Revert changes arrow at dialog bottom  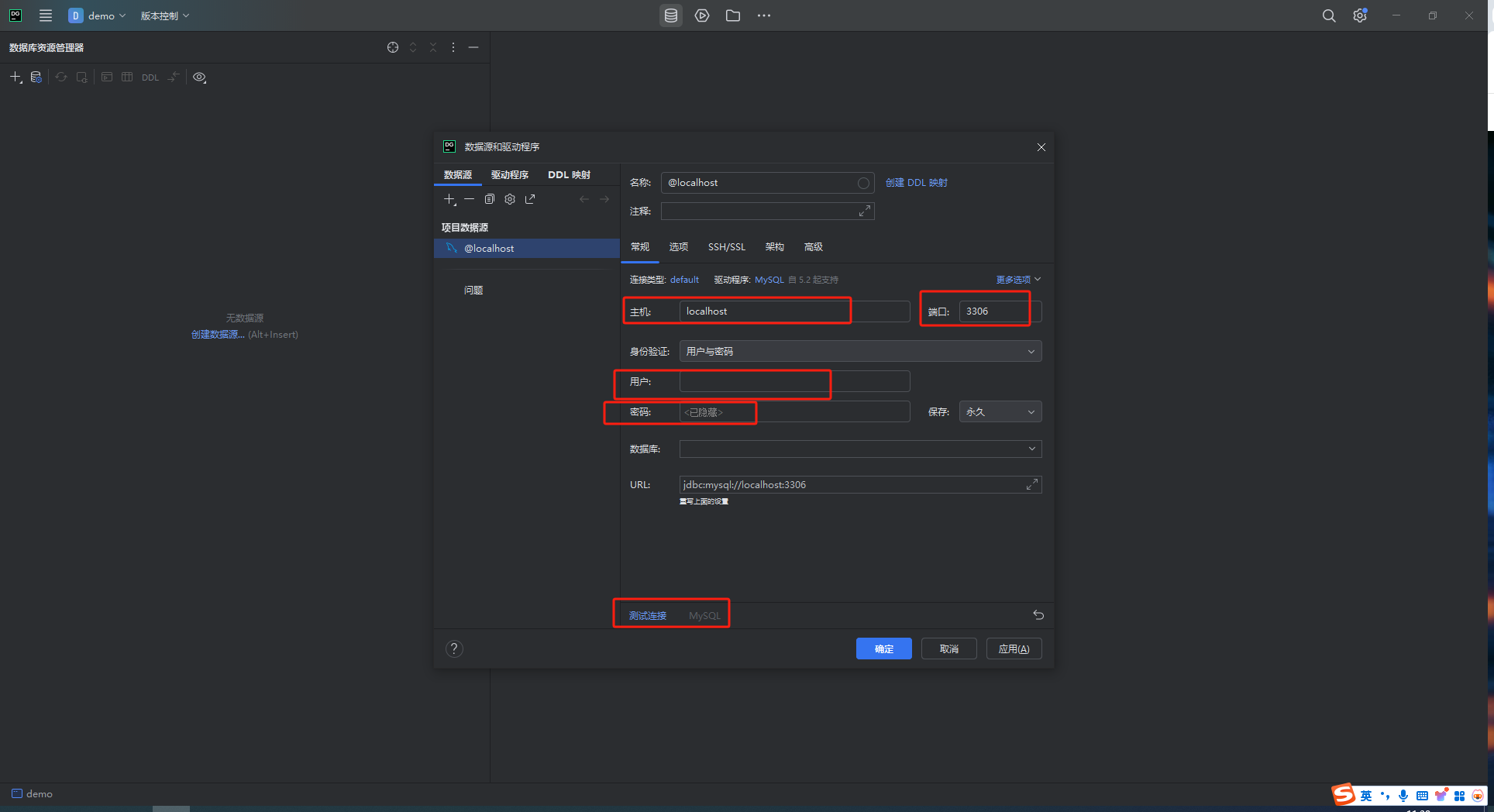[x=1038, y=615]
